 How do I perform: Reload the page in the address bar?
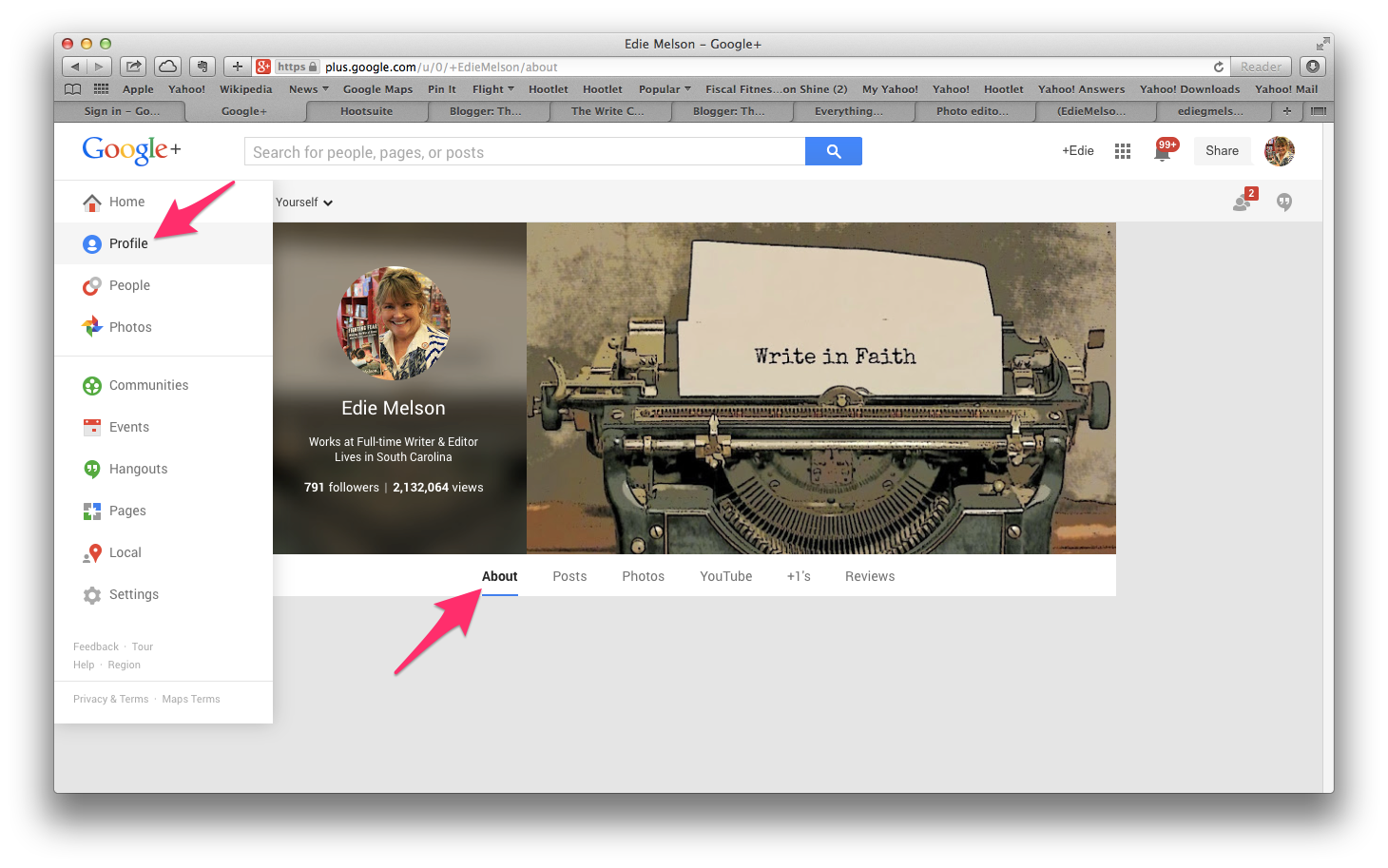pyautogui.click(x=1219, y=67)
